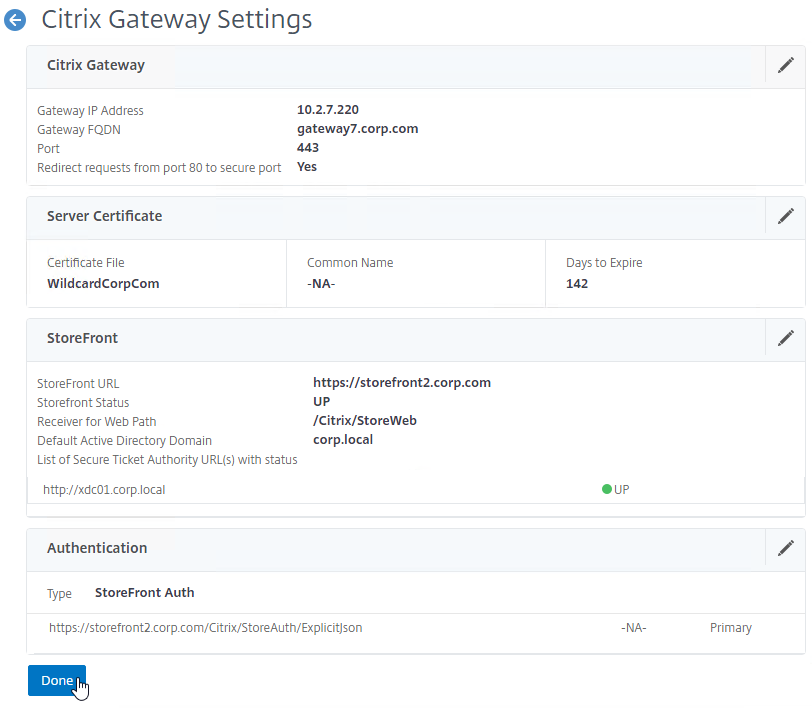The image size is (812, 708).
Task: Click the blue back arrow icon
Action: [15, 20]
